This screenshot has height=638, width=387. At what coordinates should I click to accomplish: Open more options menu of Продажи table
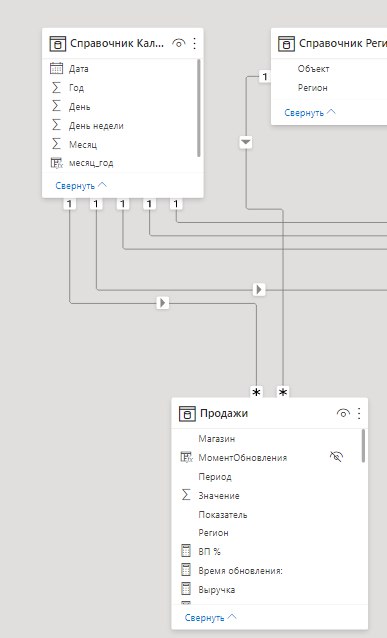click(x=359, y=413)
